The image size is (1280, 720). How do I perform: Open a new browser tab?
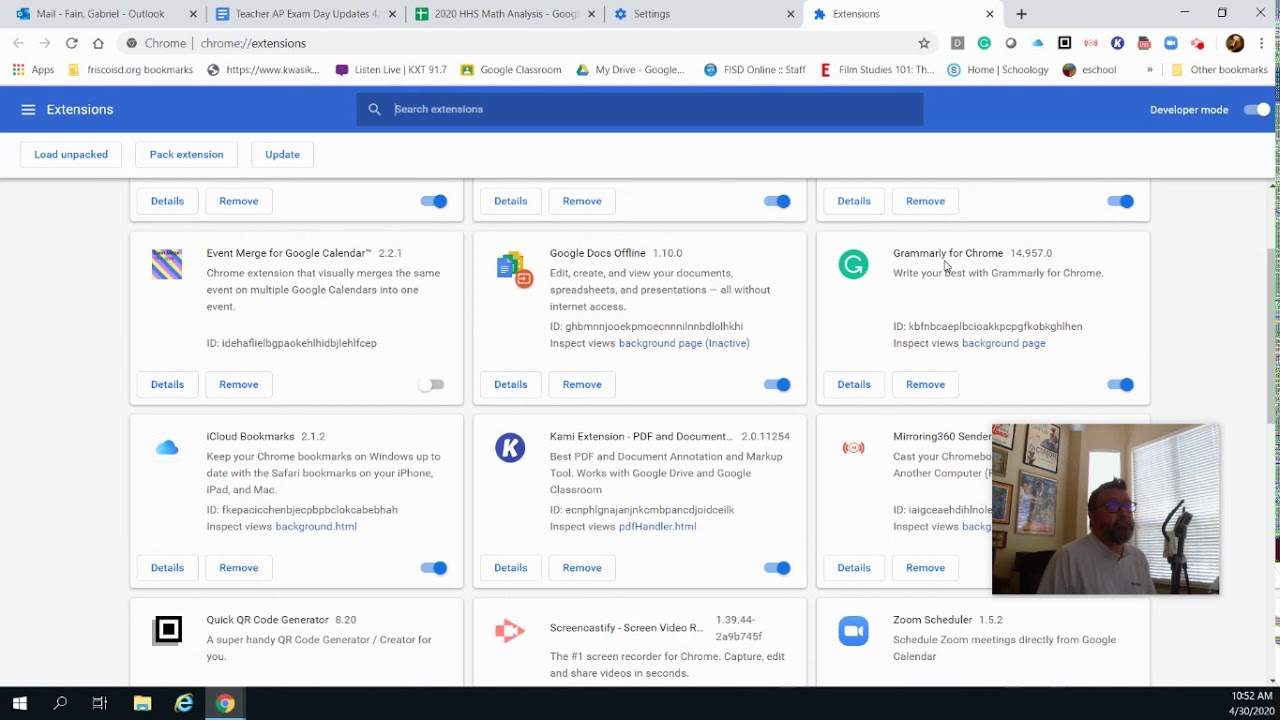(x=1021, y=14)
